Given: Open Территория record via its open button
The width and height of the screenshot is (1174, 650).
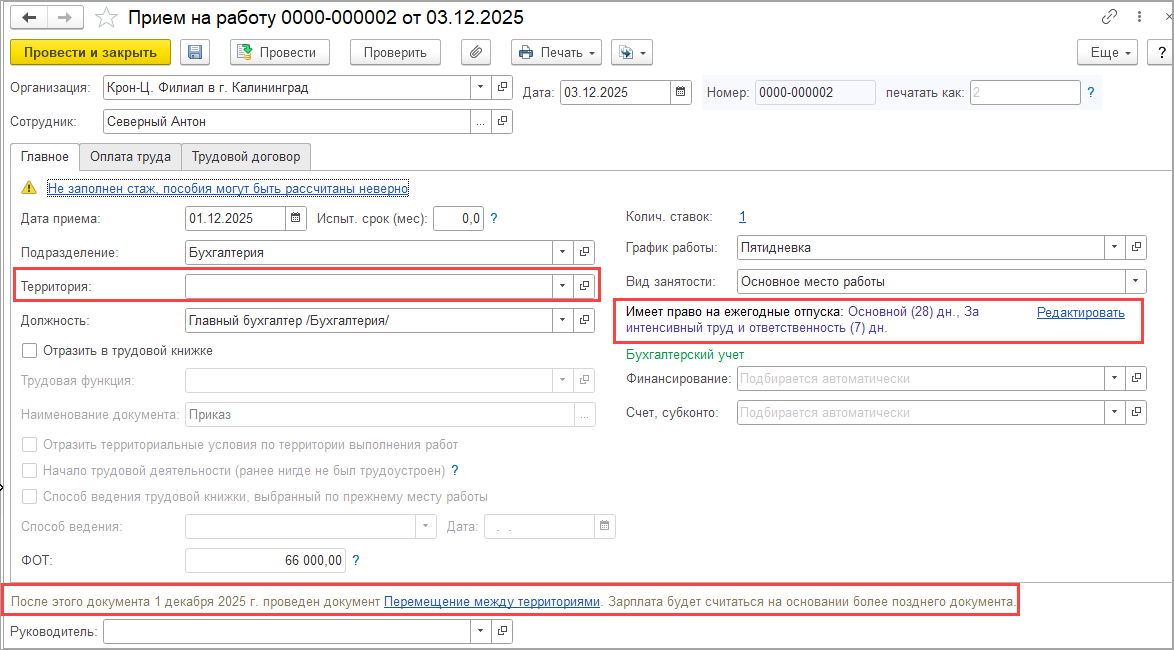Looking at the screenshot, I should click(x=585, y=285).
